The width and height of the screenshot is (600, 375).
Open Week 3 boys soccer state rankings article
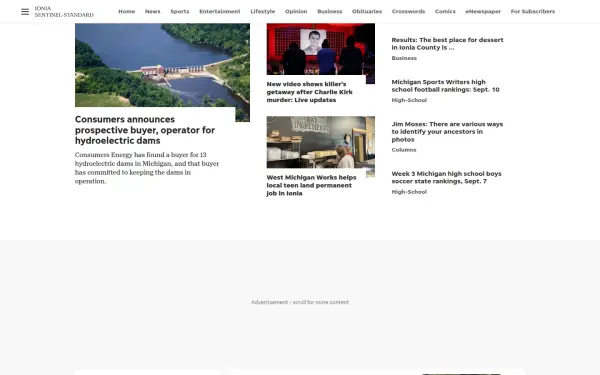446,178
